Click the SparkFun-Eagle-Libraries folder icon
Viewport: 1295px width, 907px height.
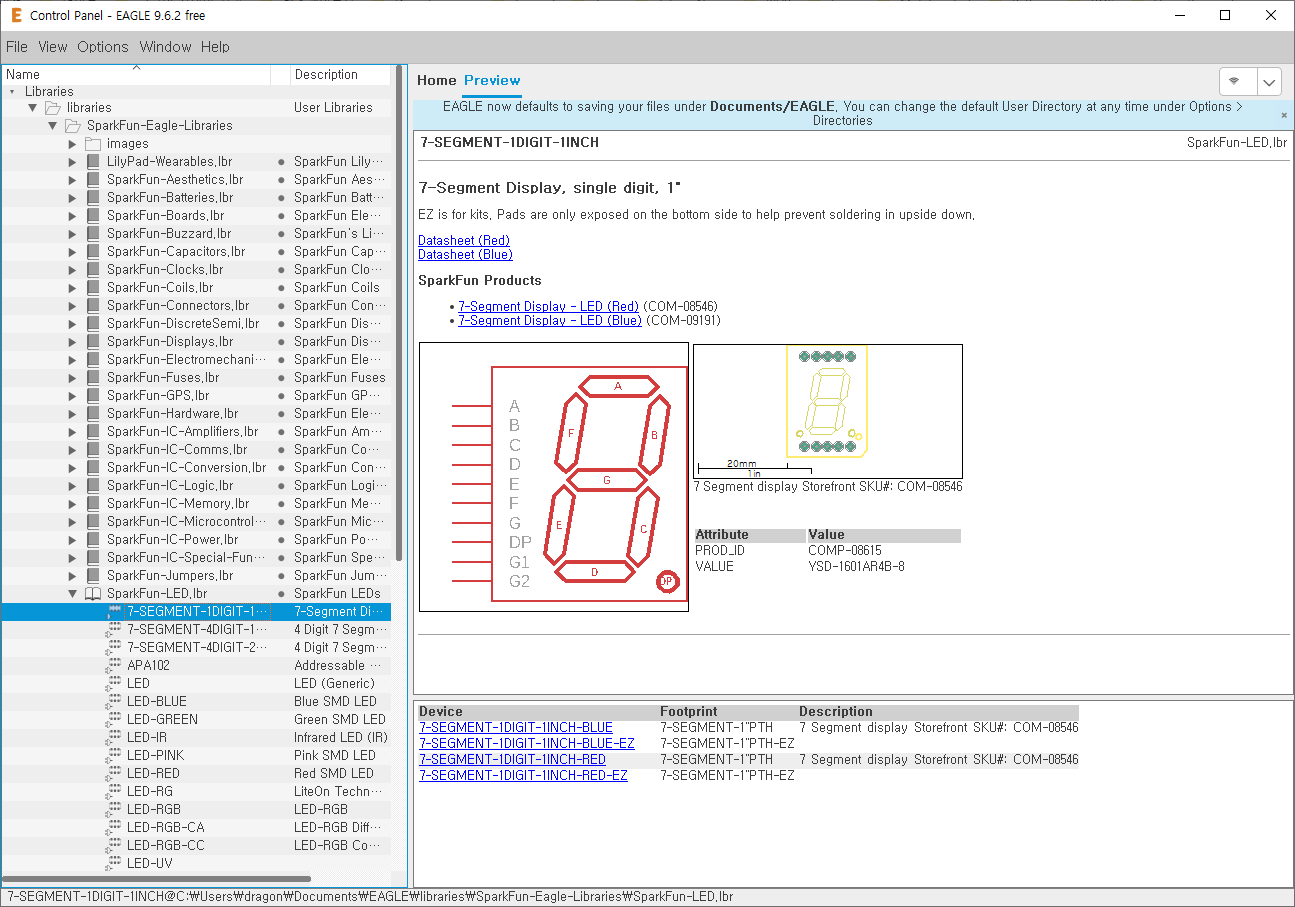[72, 125]
